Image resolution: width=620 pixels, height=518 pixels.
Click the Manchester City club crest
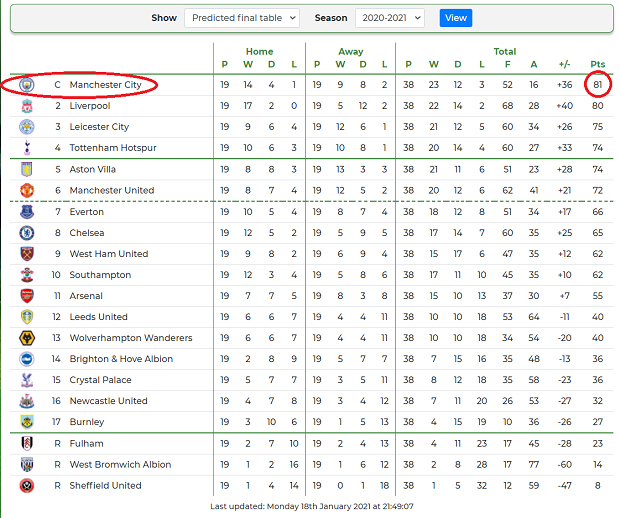[27, 85]
